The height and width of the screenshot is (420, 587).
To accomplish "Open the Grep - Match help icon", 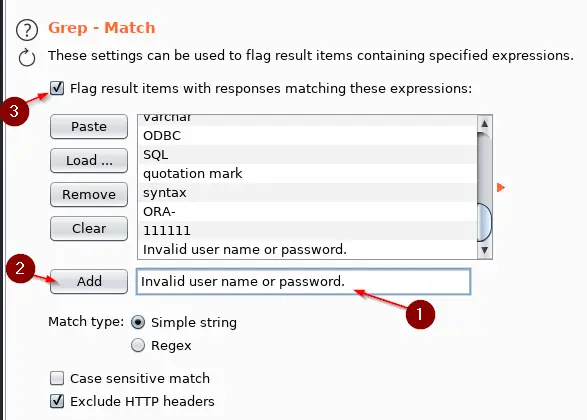I will pyautogui.click(x=27, y=30).
